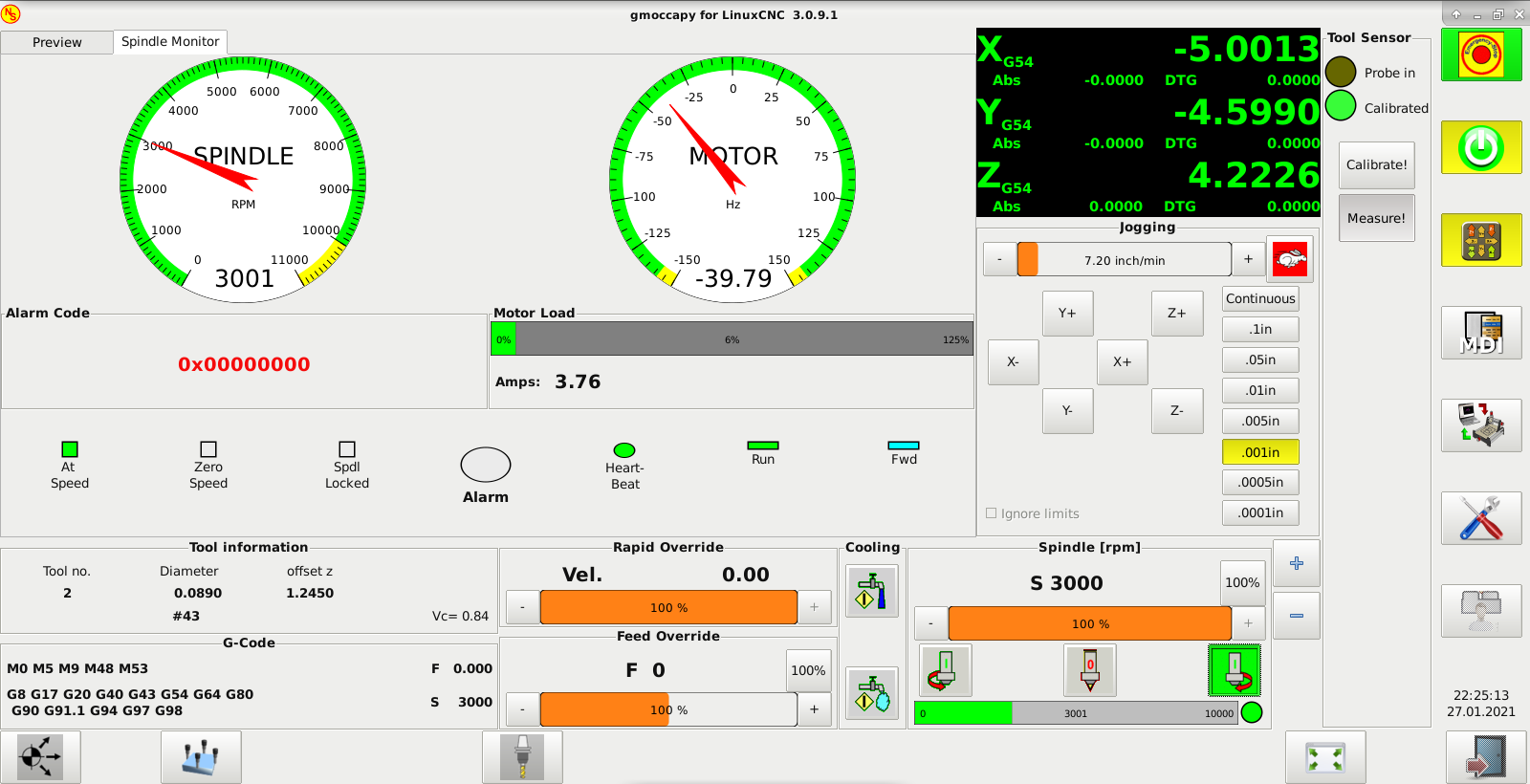Decrease spindle override with minus
The width and height of the screenshot is (1530, 784).
(x=930, y=623)
